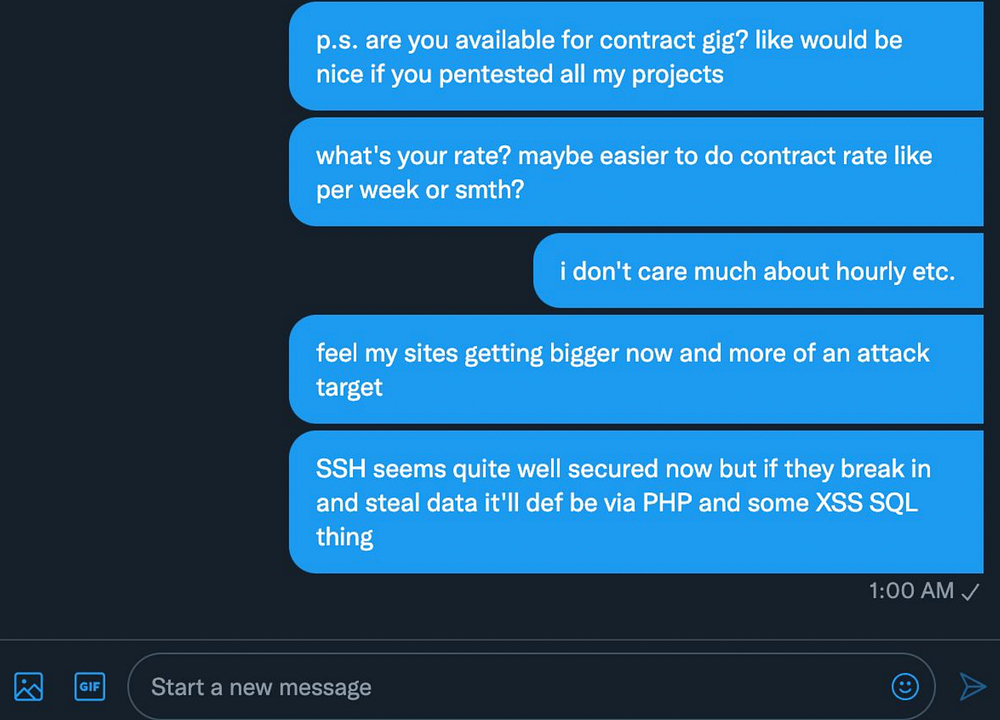
Task: Open the image attachment picker icon
Action: point(29,687)
